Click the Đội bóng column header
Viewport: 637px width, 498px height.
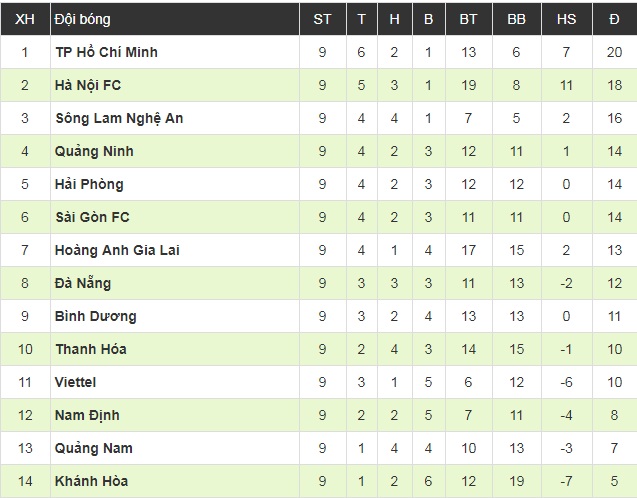(83, 19)
